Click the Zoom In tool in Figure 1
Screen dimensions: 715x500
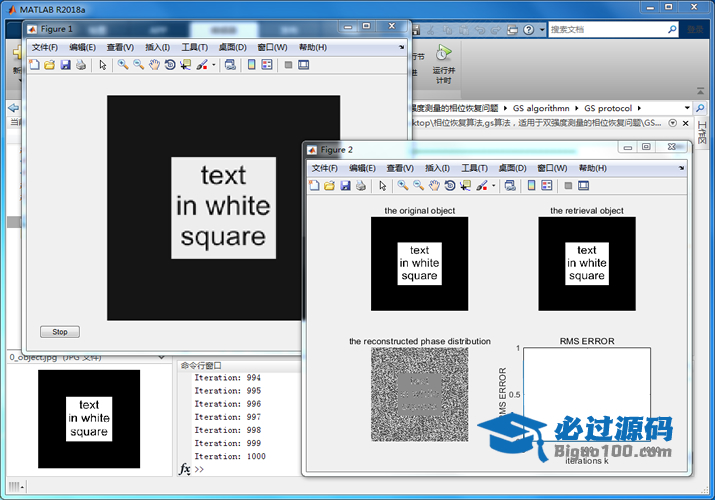pos(123,65)
